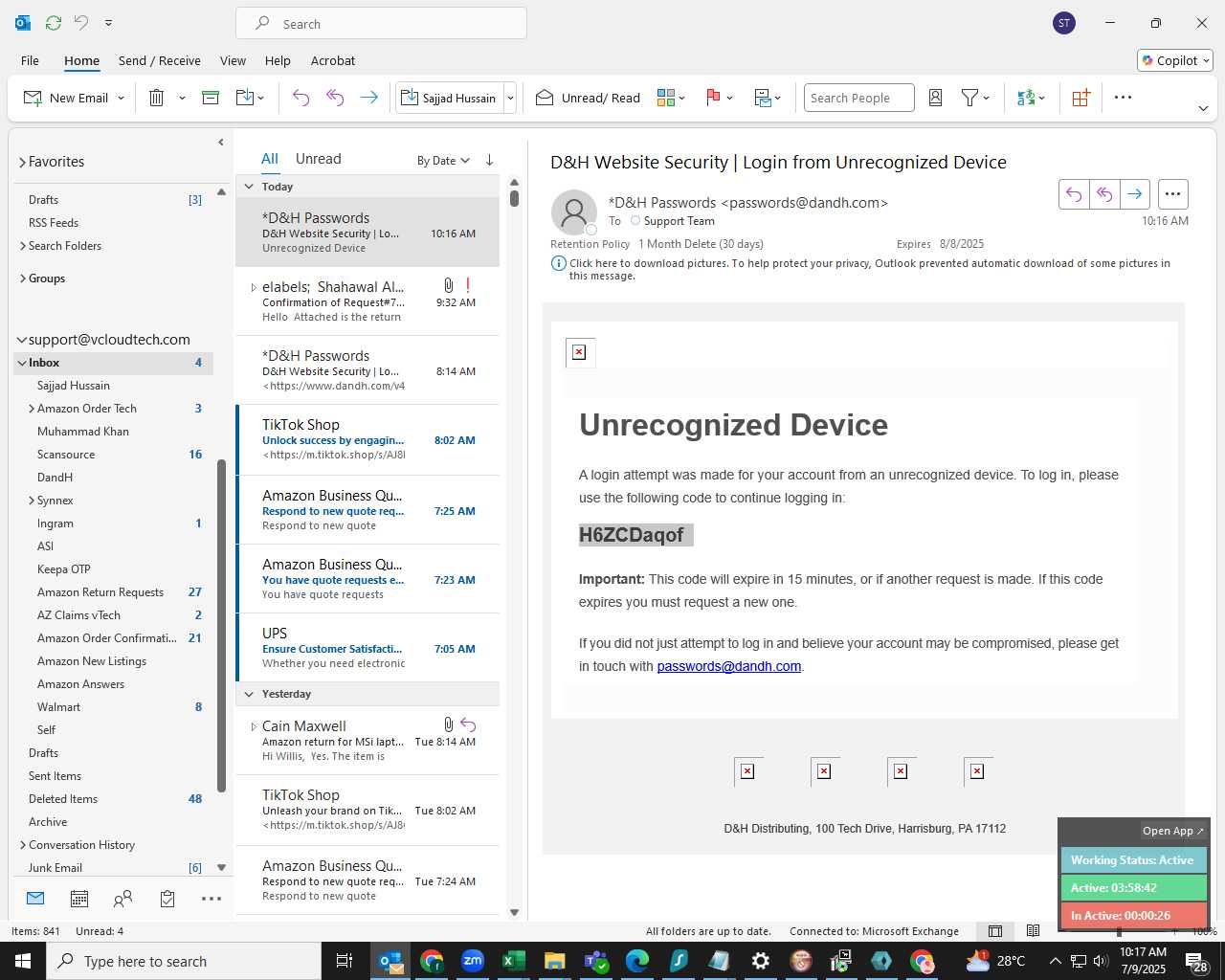Click the Send/Receive All Folders sync icon
Screen dimensions: 1225x980
point(54,22)
